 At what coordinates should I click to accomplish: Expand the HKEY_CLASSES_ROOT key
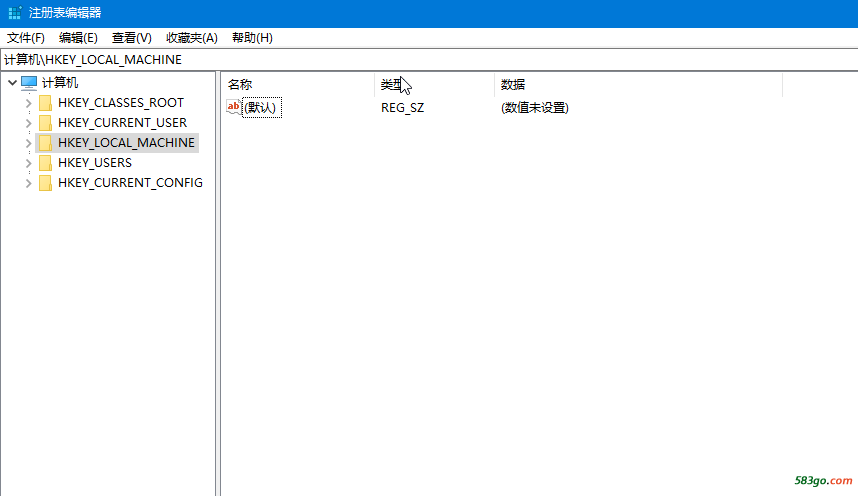(x=28, y=103)
